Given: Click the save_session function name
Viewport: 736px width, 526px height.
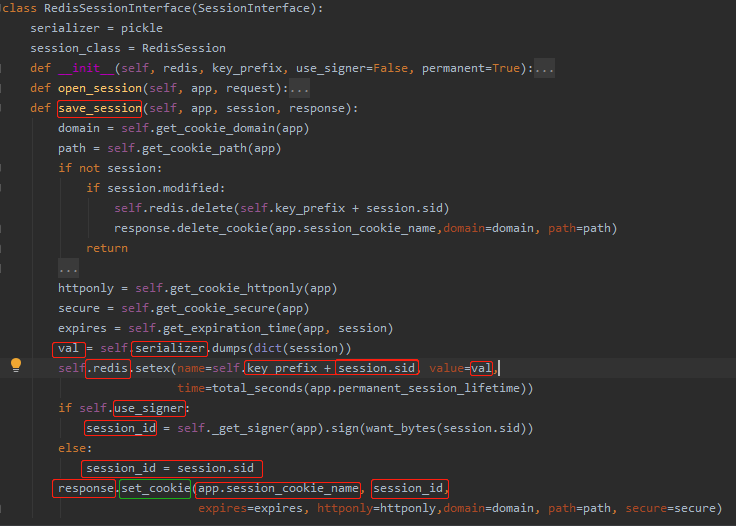Looking at the screenshot, I should coord(100,108).
